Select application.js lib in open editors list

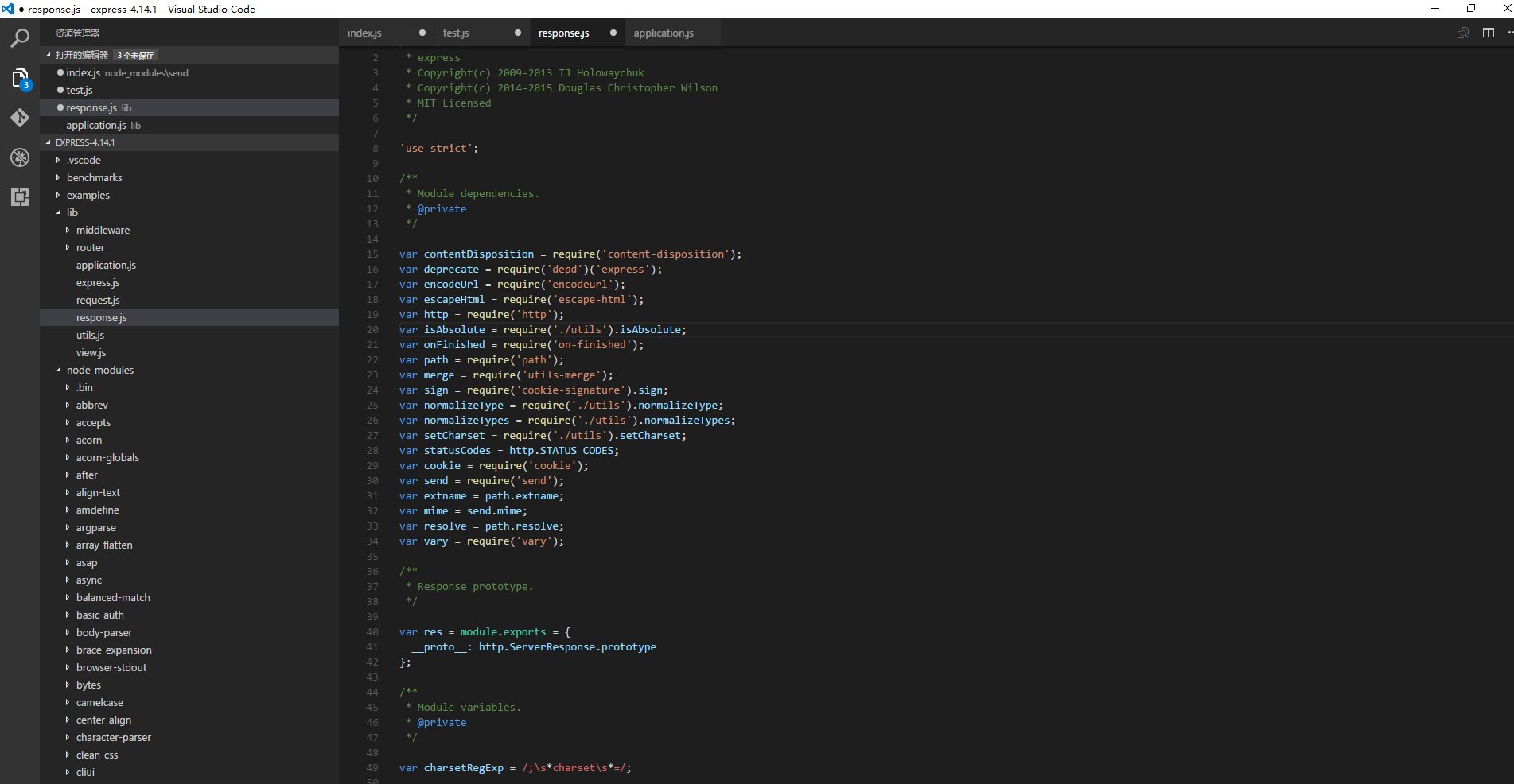point(189,125)
